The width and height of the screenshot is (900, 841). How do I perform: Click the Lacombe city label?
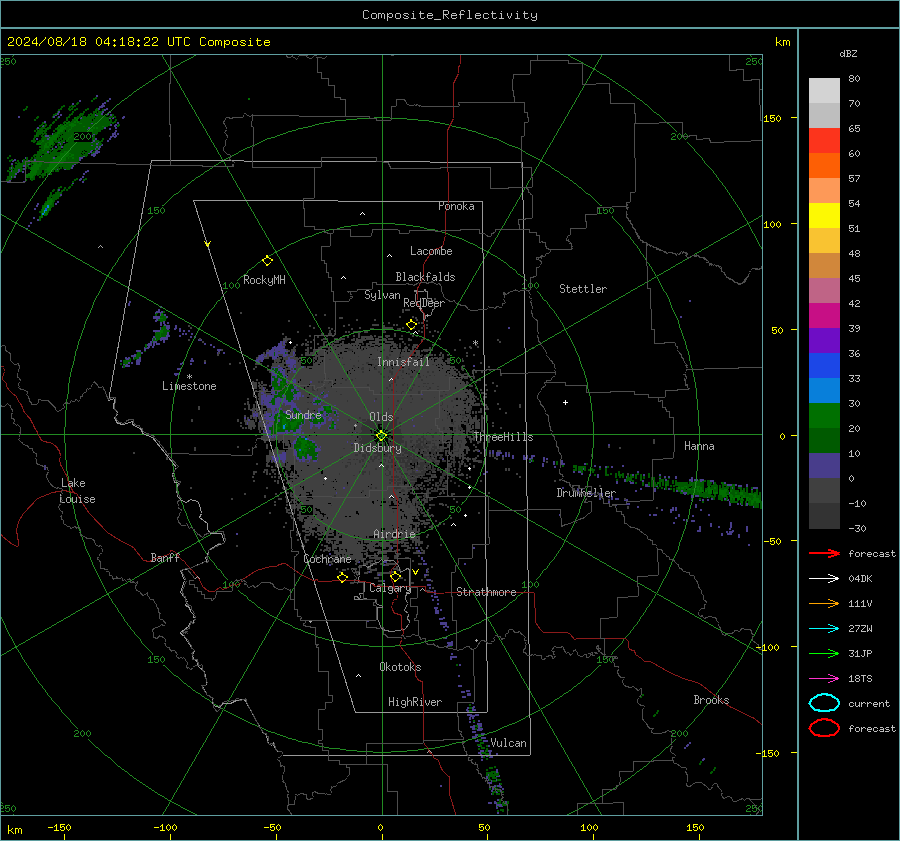(x=431, y=251)
